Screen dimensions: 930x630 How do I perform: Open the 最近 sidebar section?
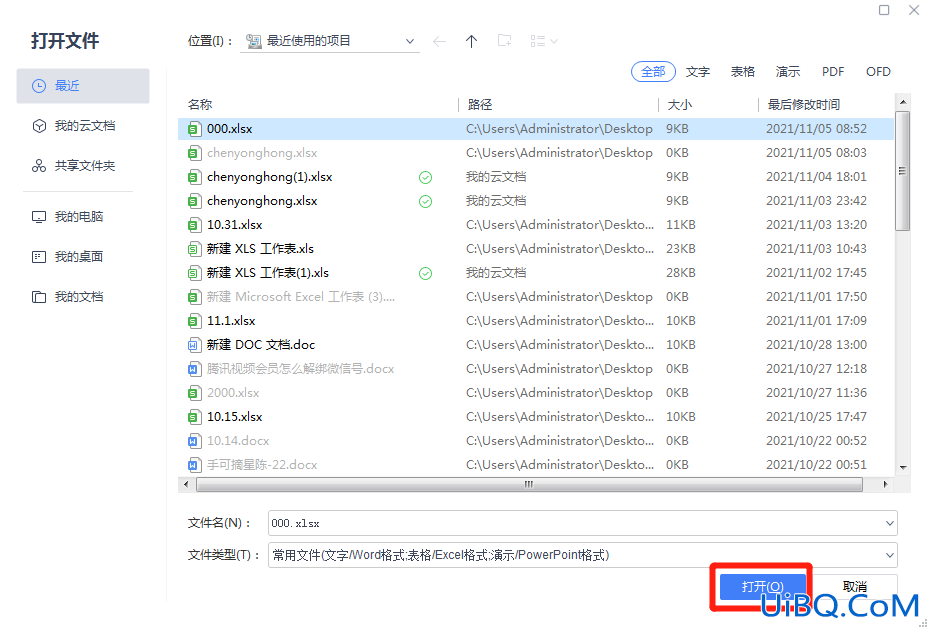point(83,86)
